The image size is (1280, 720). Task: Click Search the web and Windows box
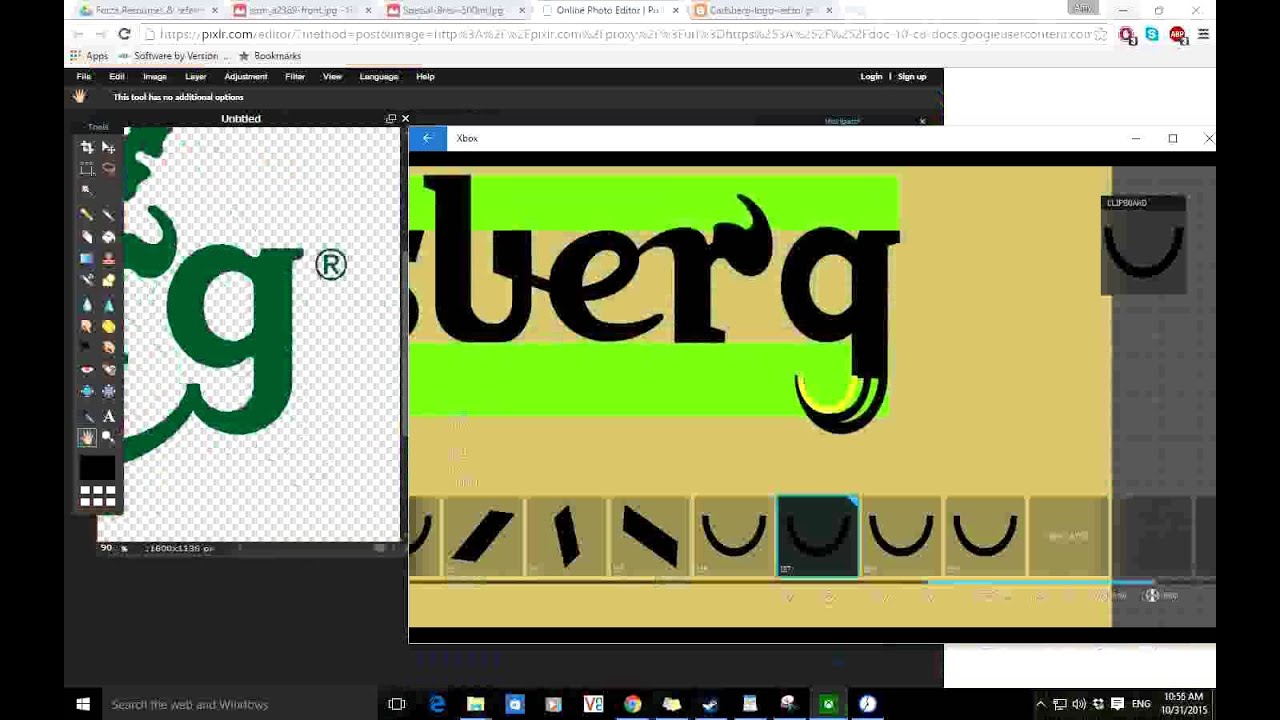pyautogui.click(x=240, y=704)
